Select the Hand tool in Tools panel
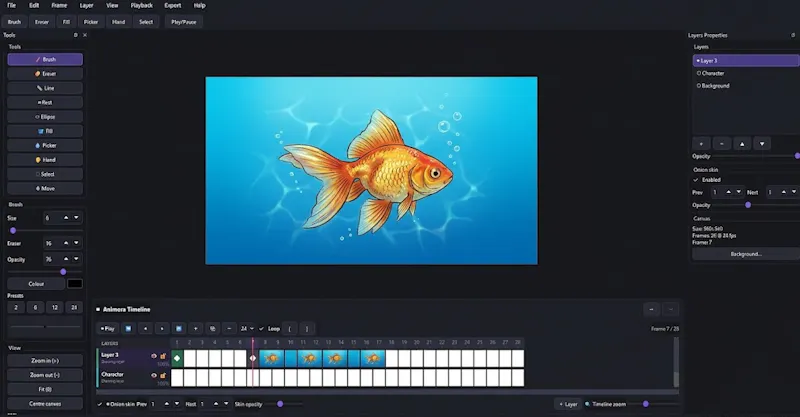800x417 pixels. click(45, 160)
